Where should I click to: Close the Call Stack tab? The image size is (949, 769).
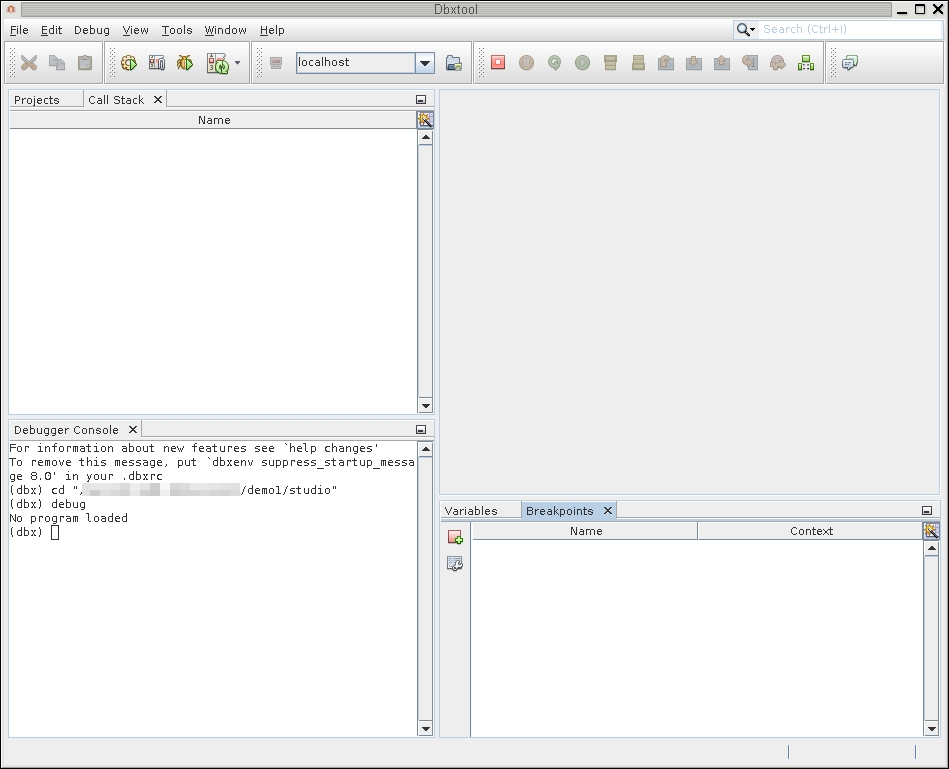tap(158, 99)
